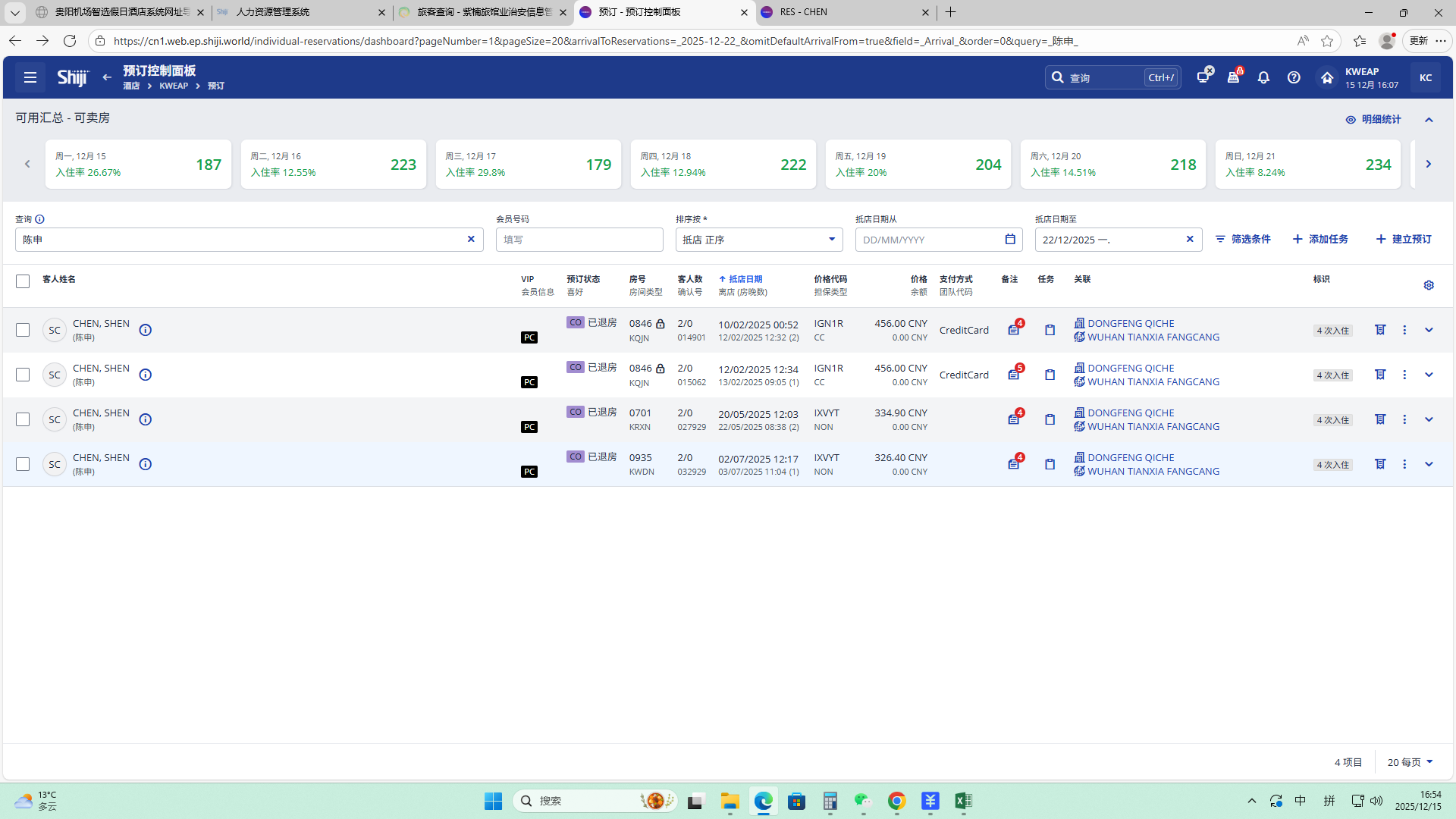The height and width of the screenshot is (819, 1456).
Task: Open table settings gear icon
Action: pos(1429,285)
